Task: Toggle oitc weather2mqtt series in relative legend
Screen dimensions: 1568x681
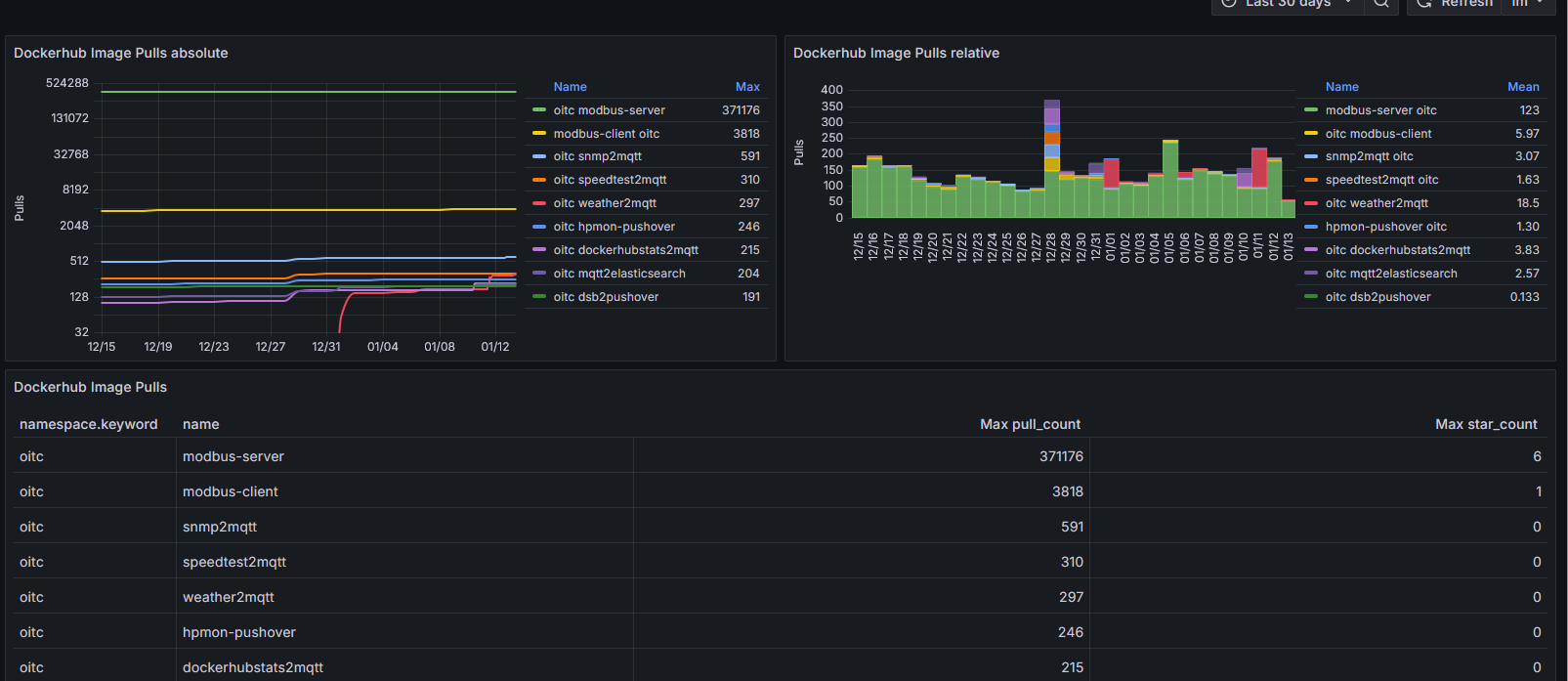Action: pyautogui.click(x=1376, y=203)
